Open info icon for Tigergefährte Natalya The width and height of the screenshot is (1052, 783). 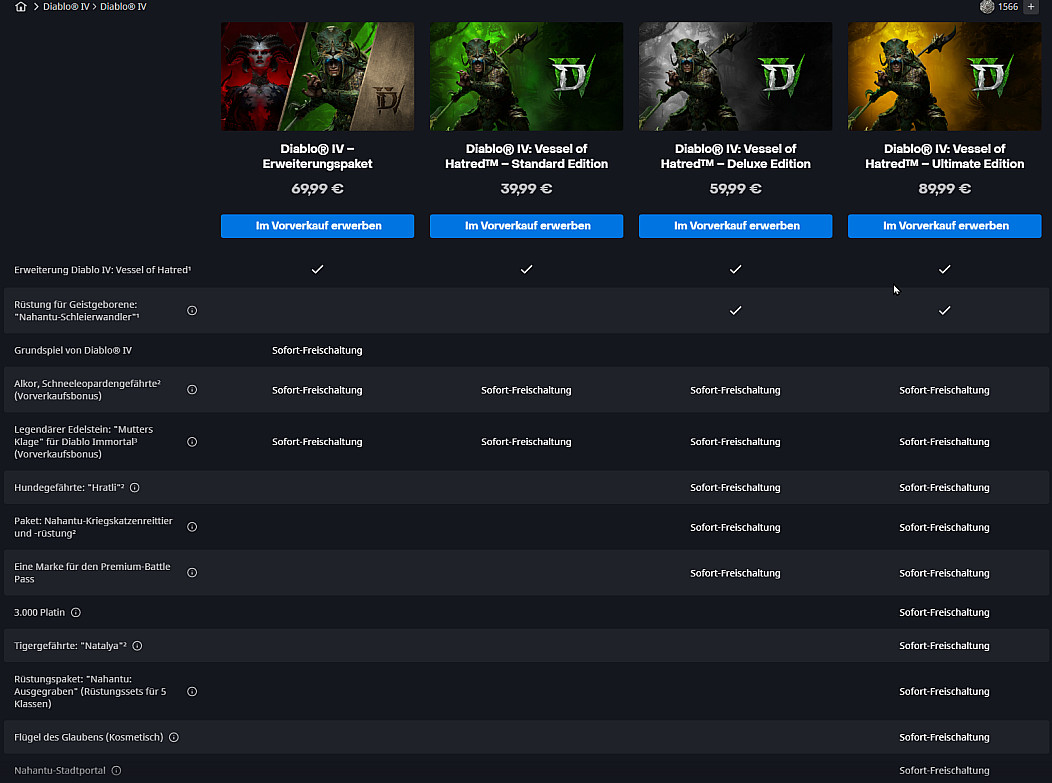click(137, 646)
